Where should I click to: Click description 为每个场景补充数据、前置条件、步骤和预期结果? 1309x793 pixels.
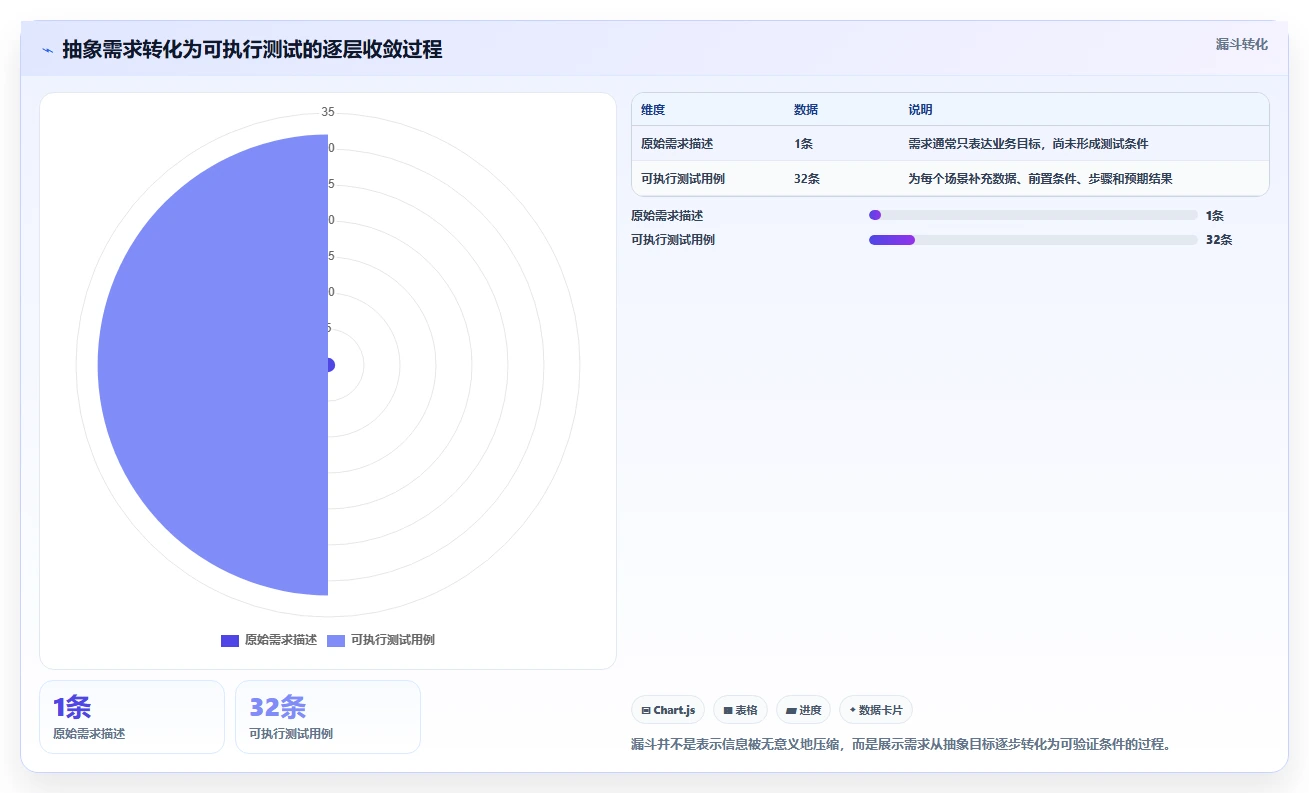(x=1040, y=178)
